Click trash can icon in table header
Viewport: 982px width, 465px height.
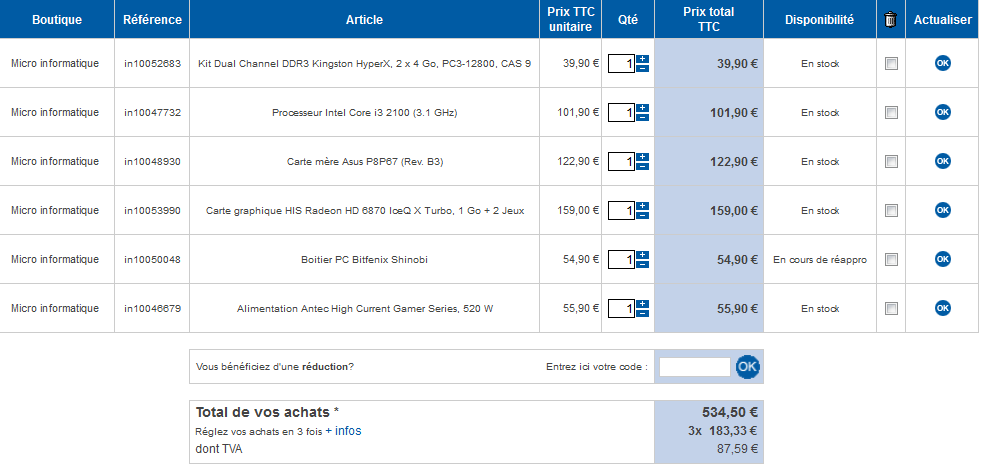[x=891, y=19]
